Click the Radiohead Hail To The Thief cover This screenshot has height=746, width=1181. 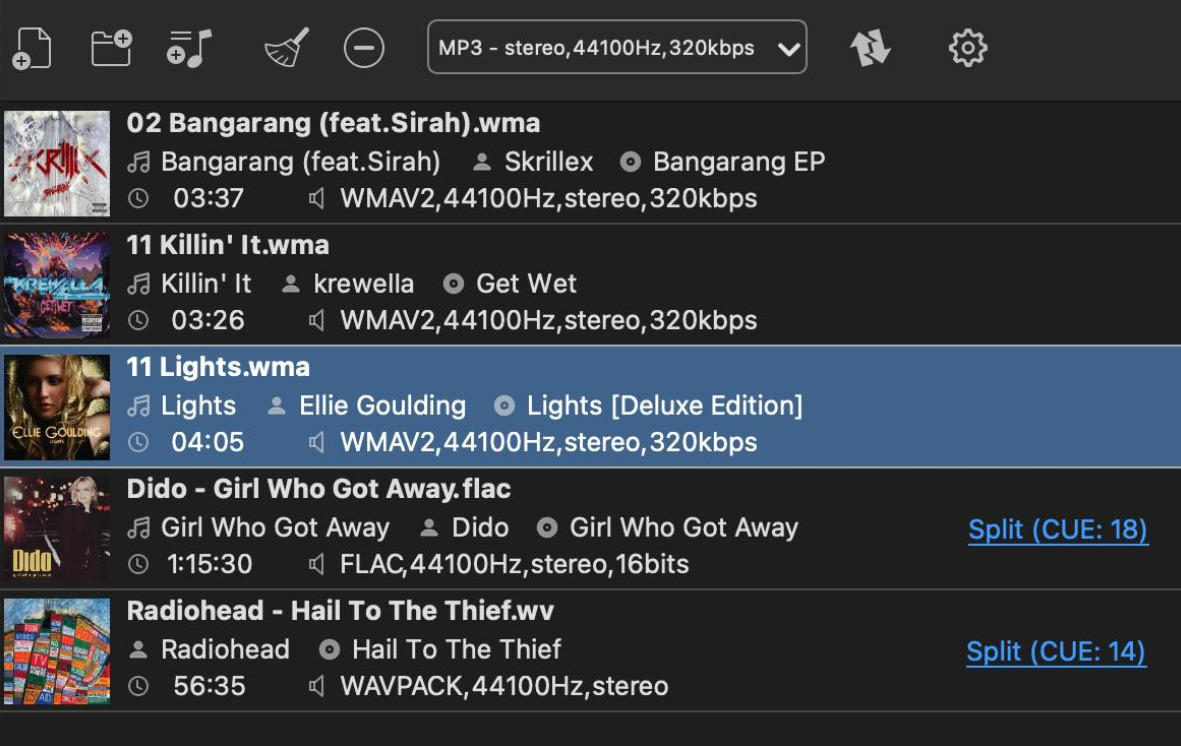point(57,651)
